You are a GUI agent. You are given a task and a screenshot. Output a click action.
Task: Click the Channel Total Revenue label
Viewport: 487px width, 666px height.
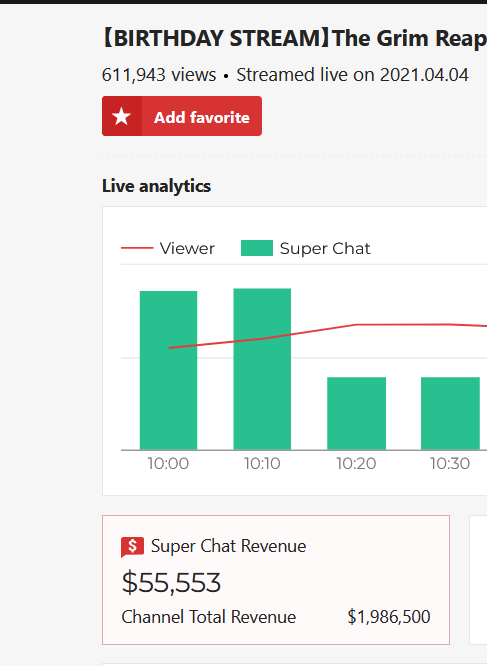point(208,617)
